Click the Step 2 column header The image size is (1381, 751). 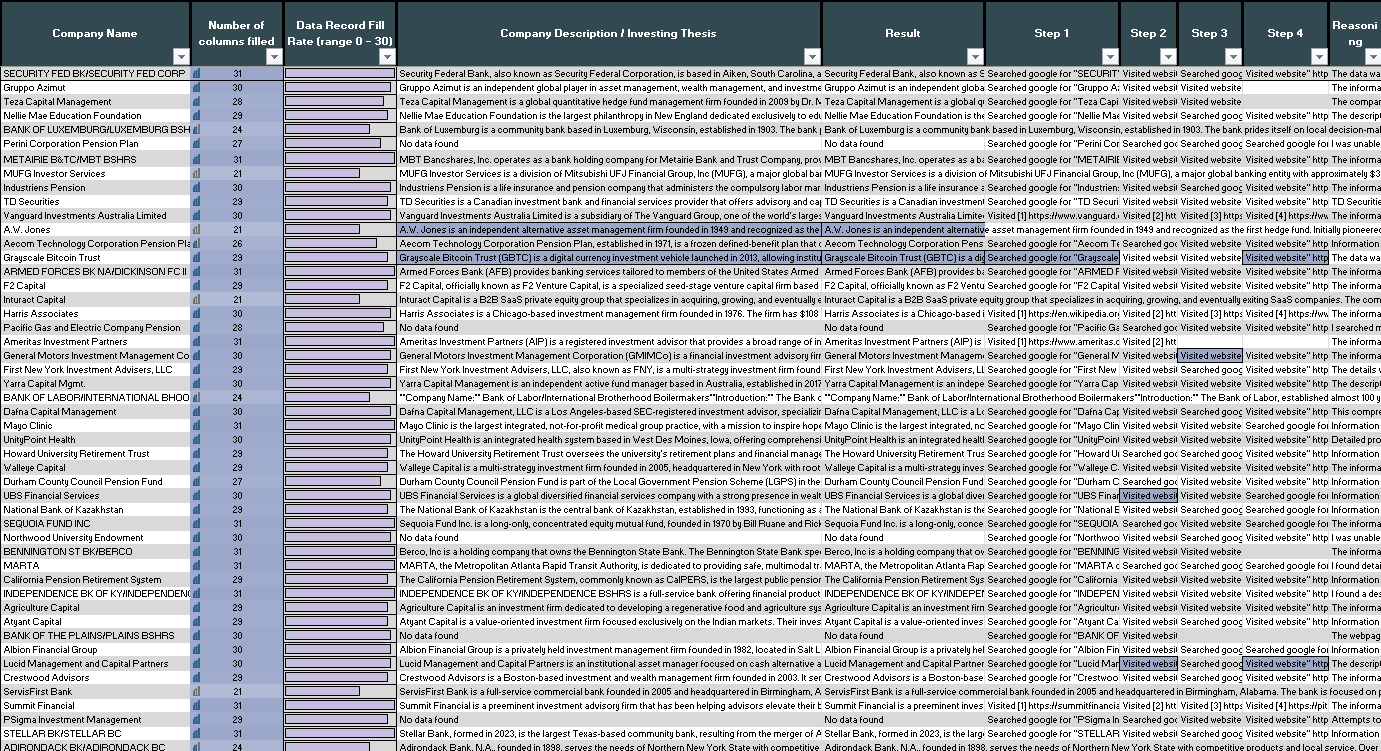[1148, 33]
